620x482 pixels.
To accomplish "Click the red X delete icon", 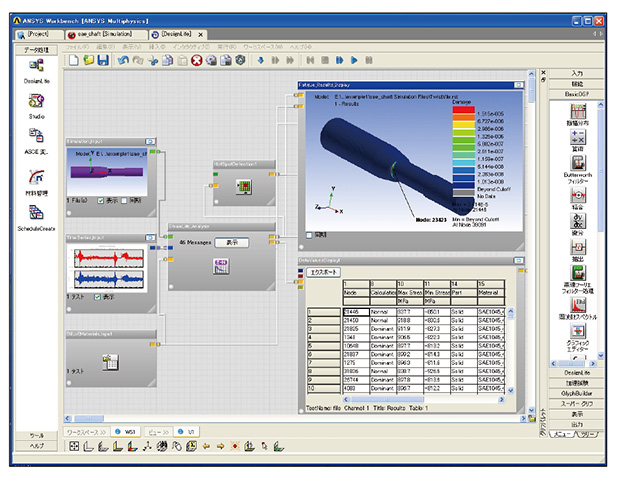I will 197,60.
